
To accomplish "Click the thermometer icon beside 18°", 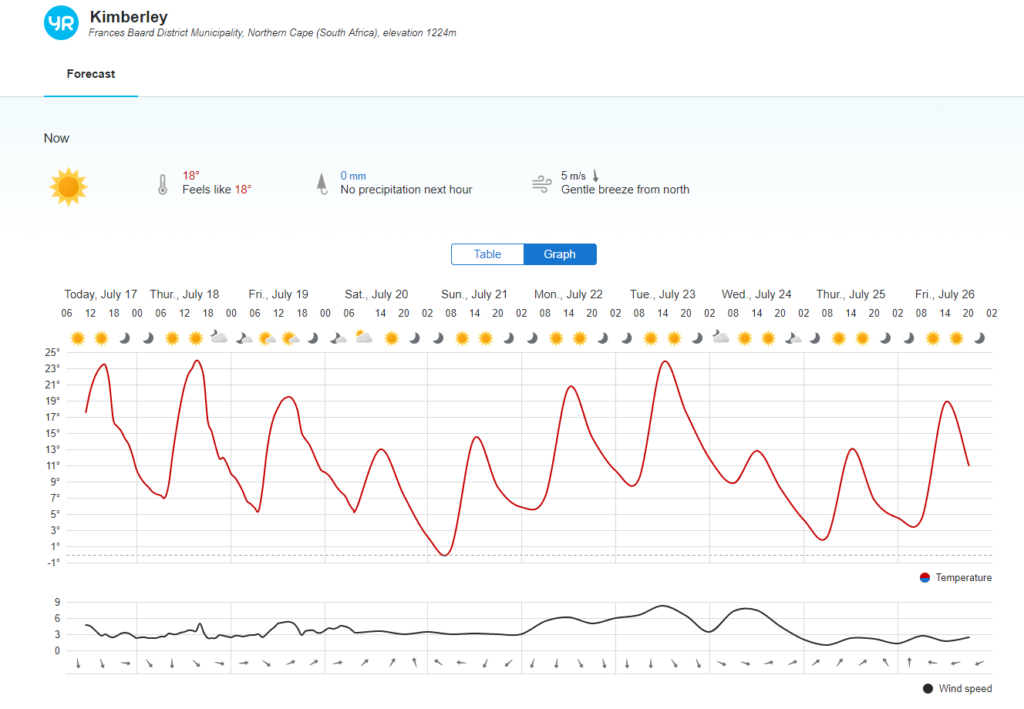I will [163, 184].
